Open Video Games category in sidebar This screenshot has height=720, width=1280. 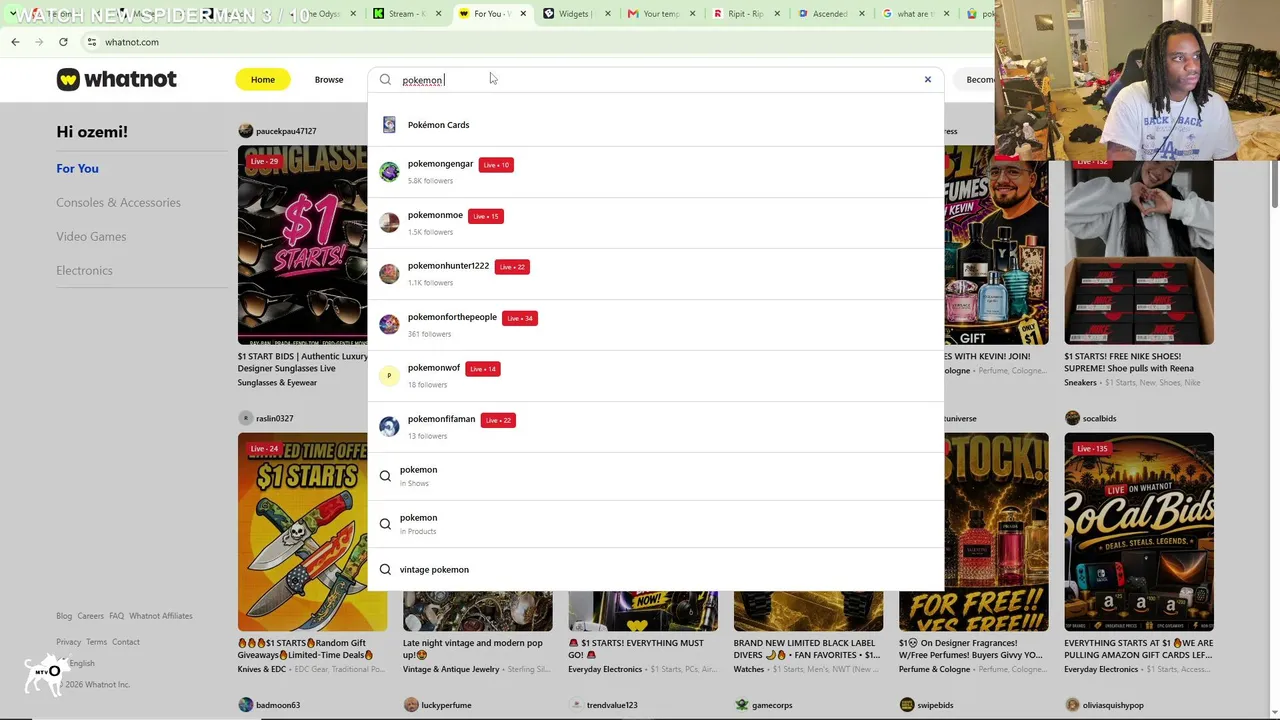coord(91,236)
